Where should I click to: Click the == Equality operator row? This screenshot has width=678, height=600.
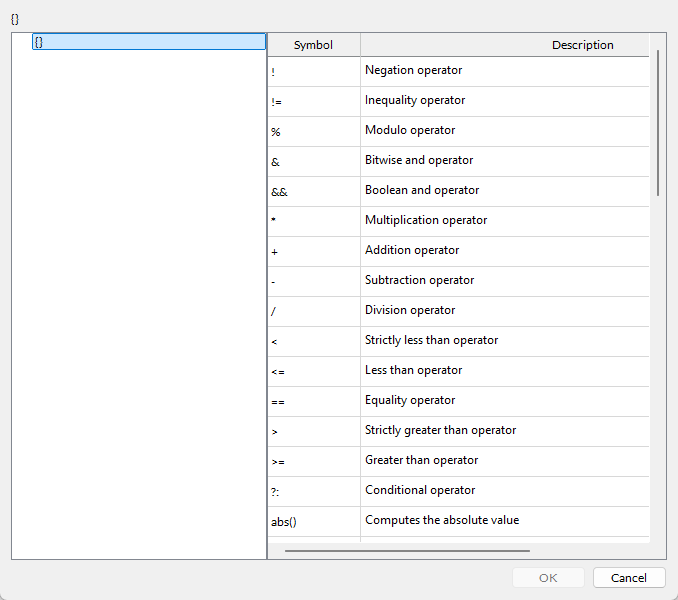click(x=410, y=401)
